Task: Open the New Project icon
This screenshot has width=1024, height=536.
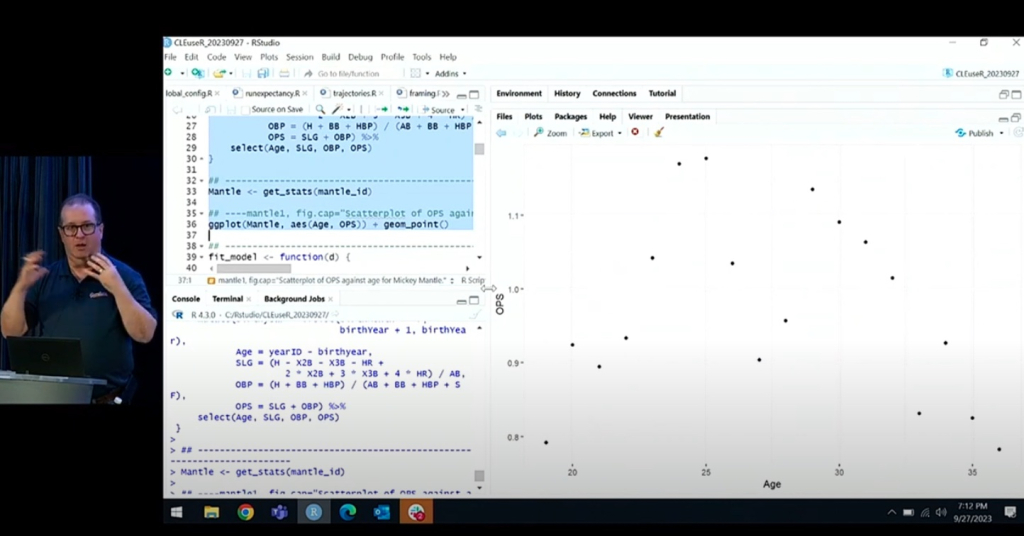Action: coord(197,73)
